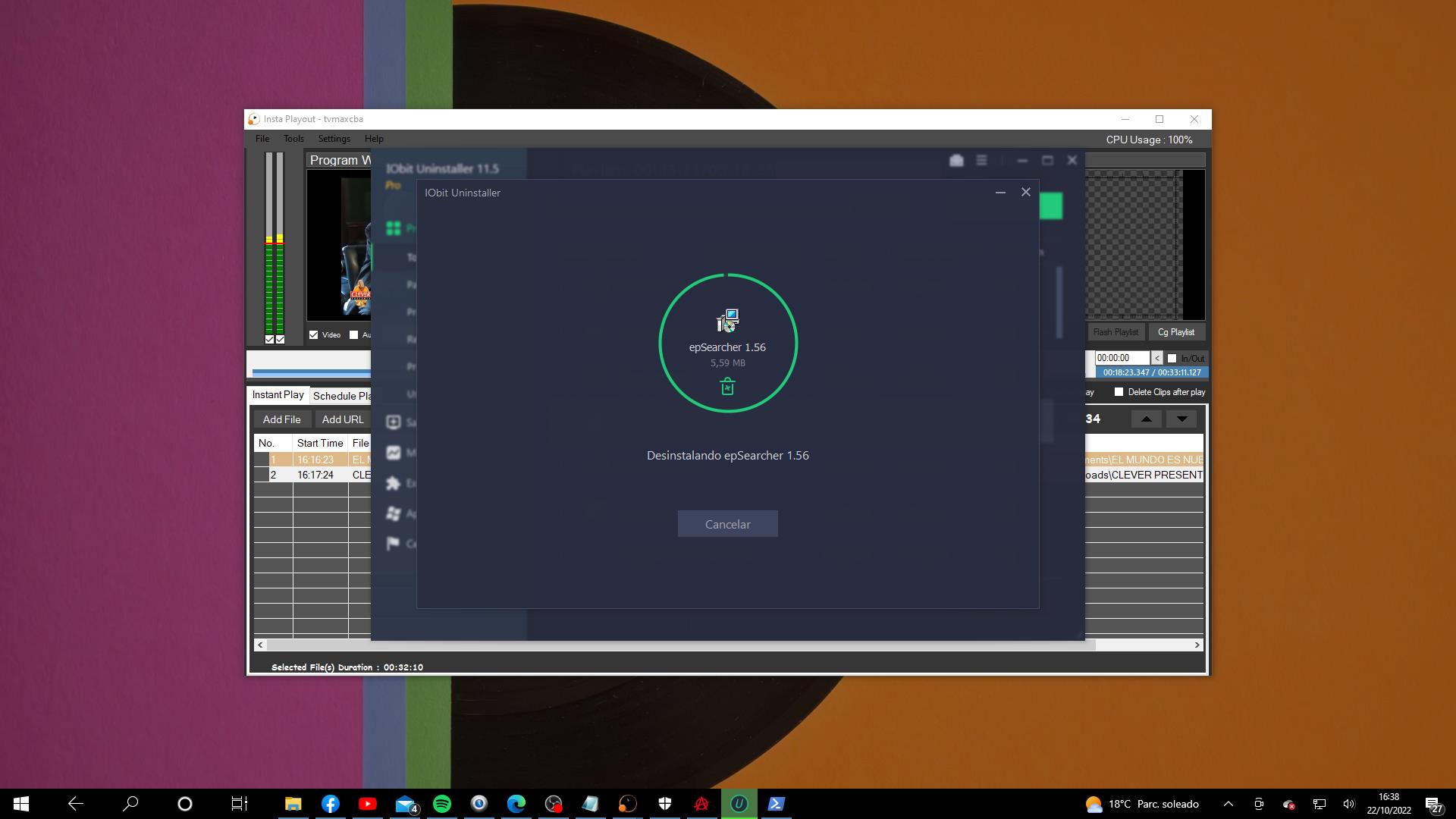This screenshot has height=819, width=1456.
Task: Click the Cancelar button
Action: click(x=727, y=524)
